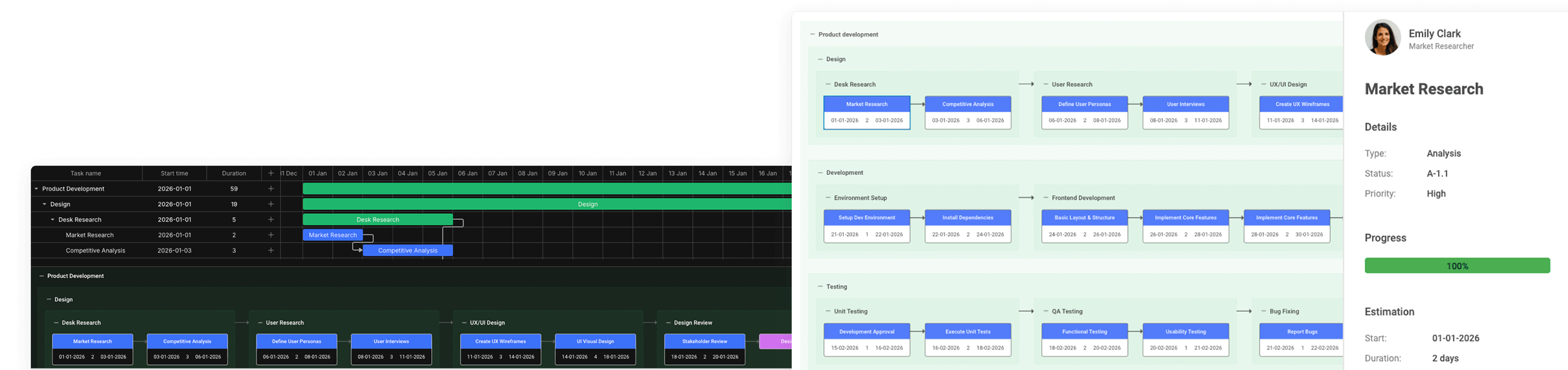Viewport: 1568px width, 370px height.
Task: Click the 100% green progress bar
Action: click(x=1457, y=266)
